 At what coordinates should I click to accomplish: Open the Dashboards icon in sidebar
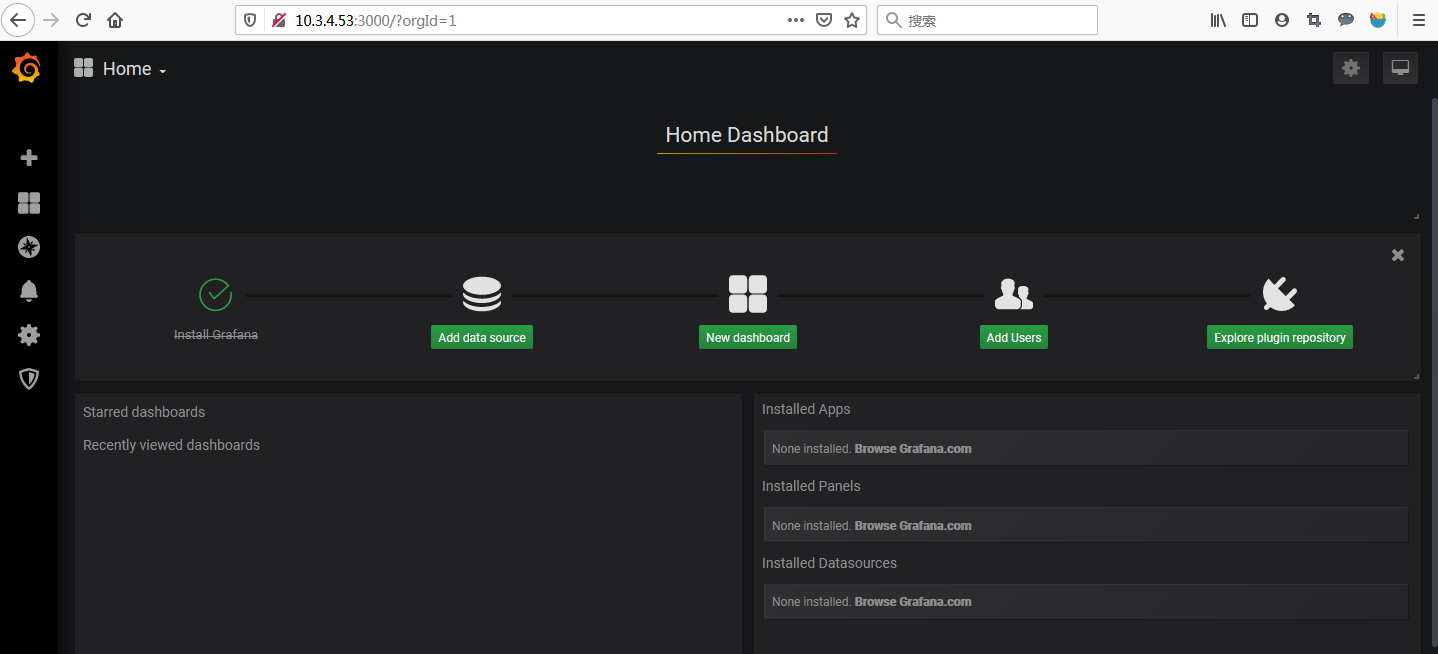point(29,203)
